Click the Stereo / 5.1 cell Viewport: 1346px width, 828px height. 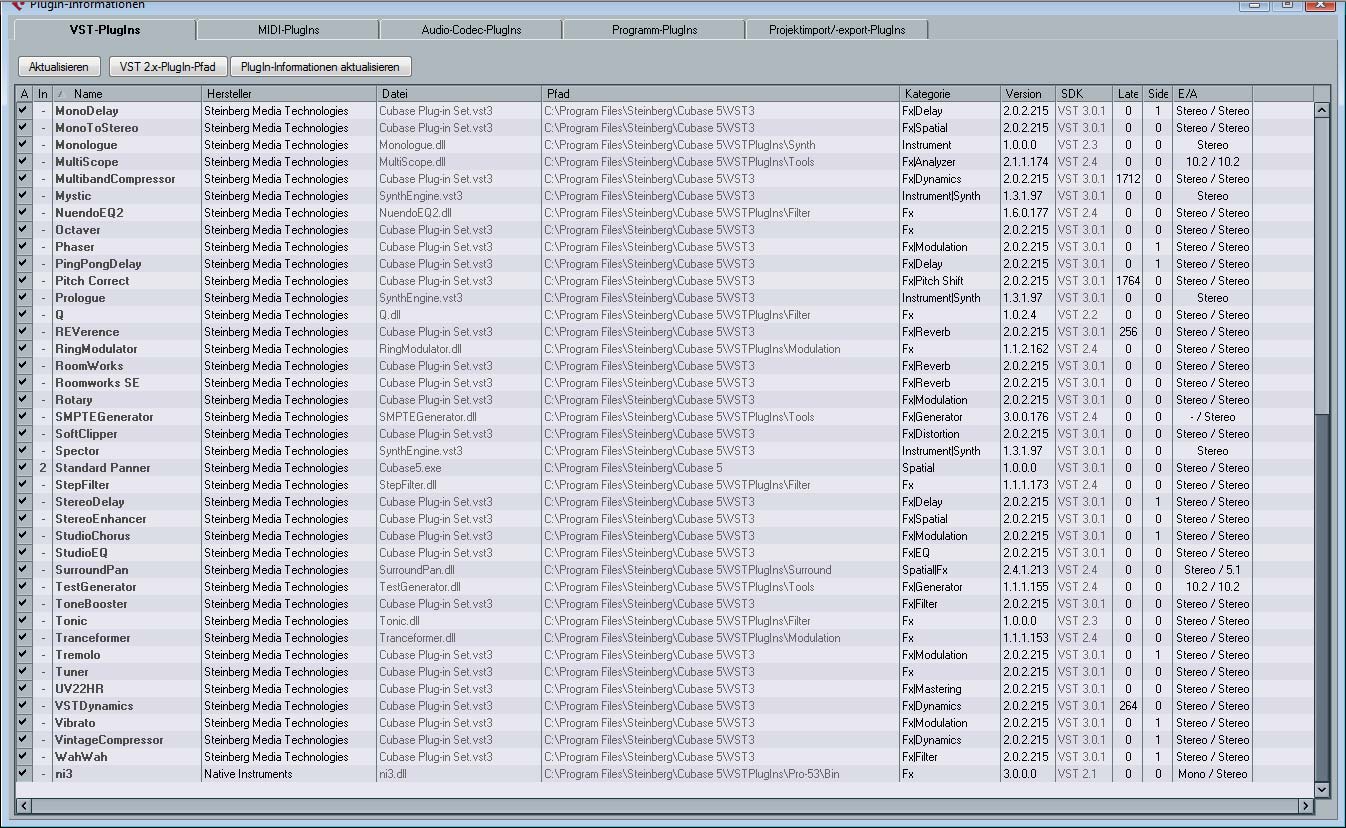(1212, 570)
